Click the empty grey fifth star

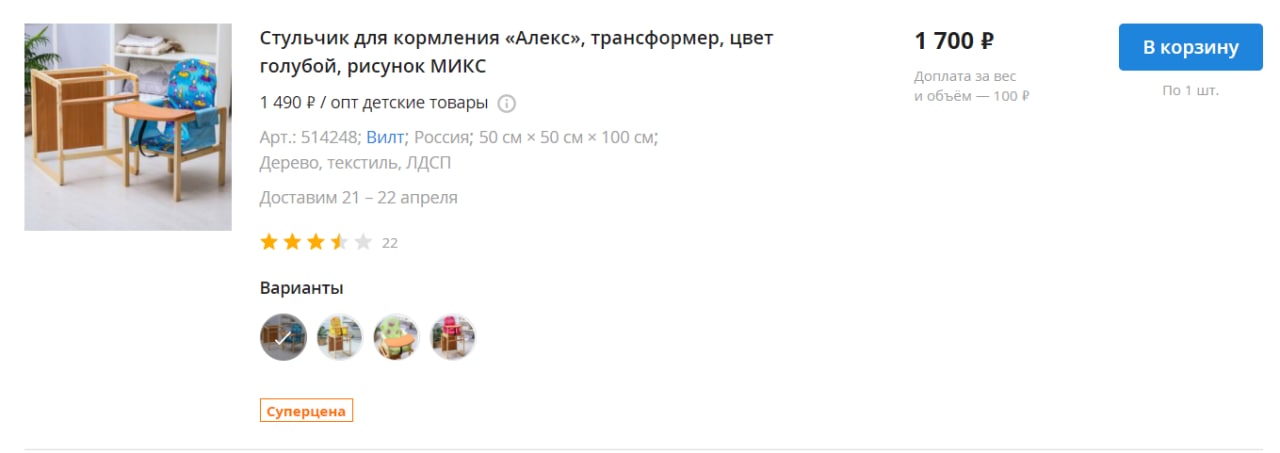coord(363,242)
